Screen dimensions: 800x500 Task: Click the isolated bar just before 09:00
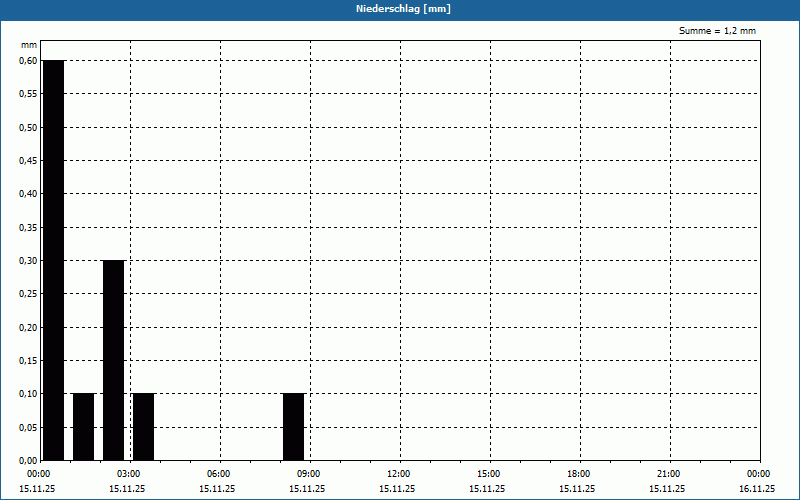pyautogui.click(x=293, y=427)
